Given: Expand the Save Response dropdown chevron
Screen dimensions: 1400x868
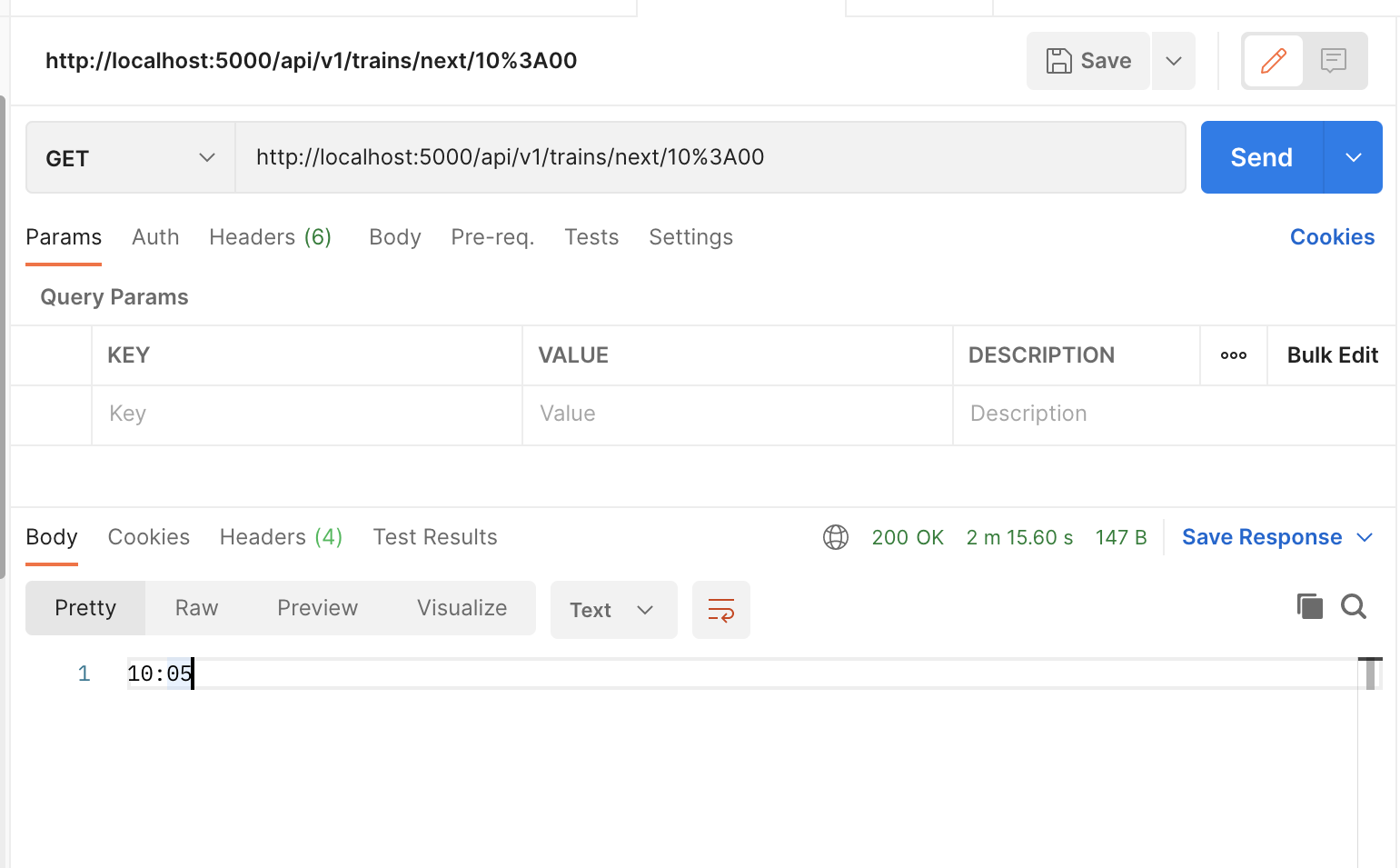Looking at the screenshot, I should click(1365, 537).
